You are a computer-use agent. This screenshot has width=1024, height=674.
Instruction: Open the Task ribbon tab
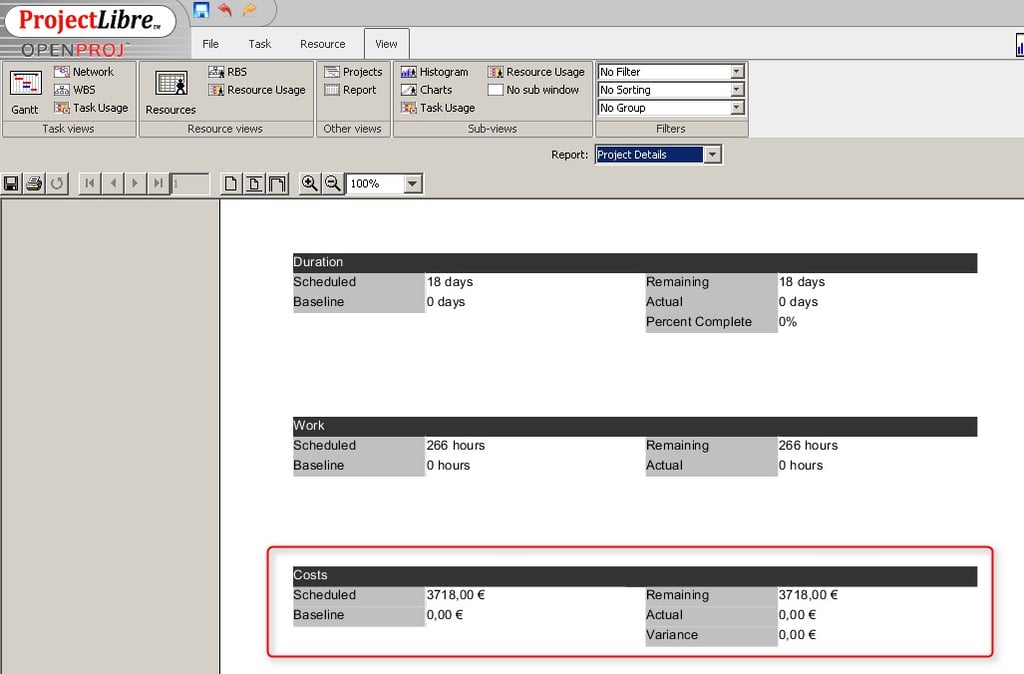coord(259,43)
